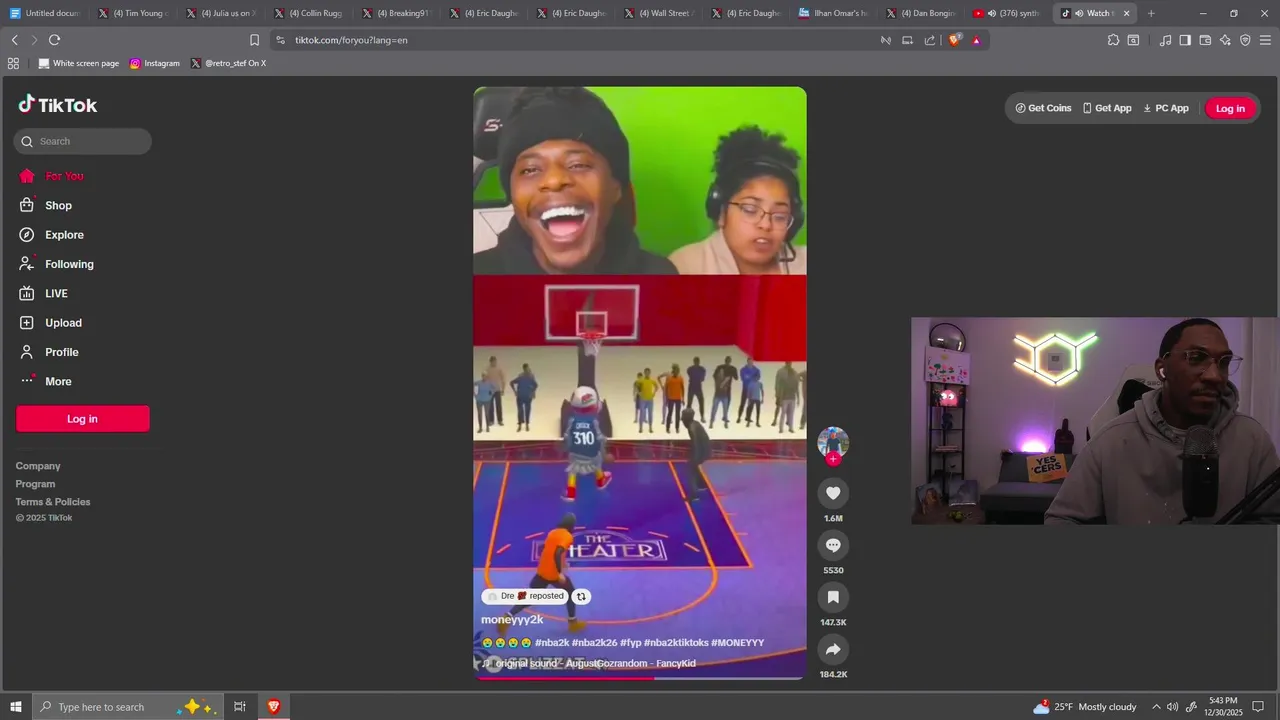Follow the creator with the red plus
This screenshot has height=720, width=1280.
pyautogui.click(x=833, y=459)
